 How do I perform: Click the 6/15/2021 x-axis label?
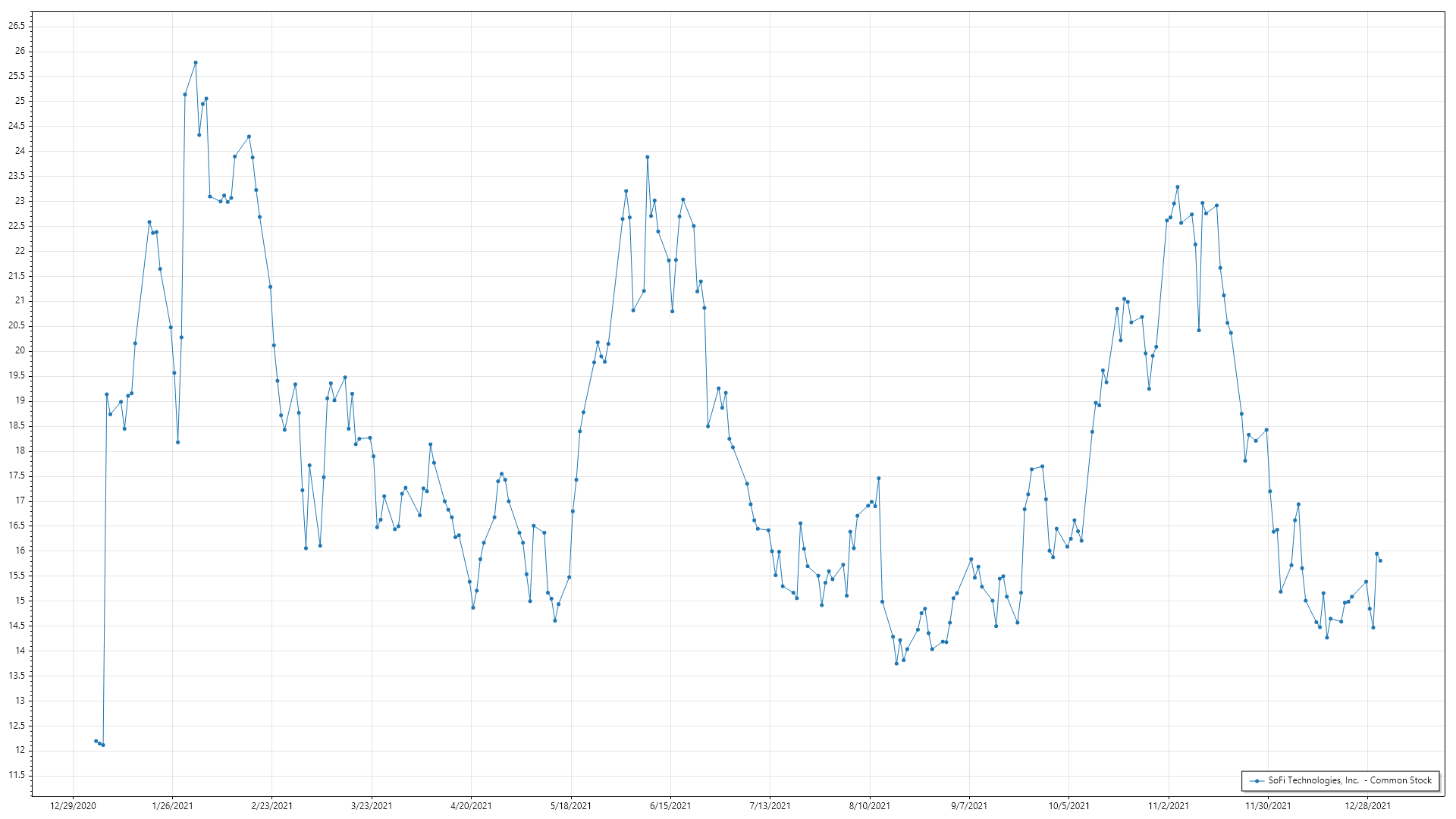tap(670, 806)
